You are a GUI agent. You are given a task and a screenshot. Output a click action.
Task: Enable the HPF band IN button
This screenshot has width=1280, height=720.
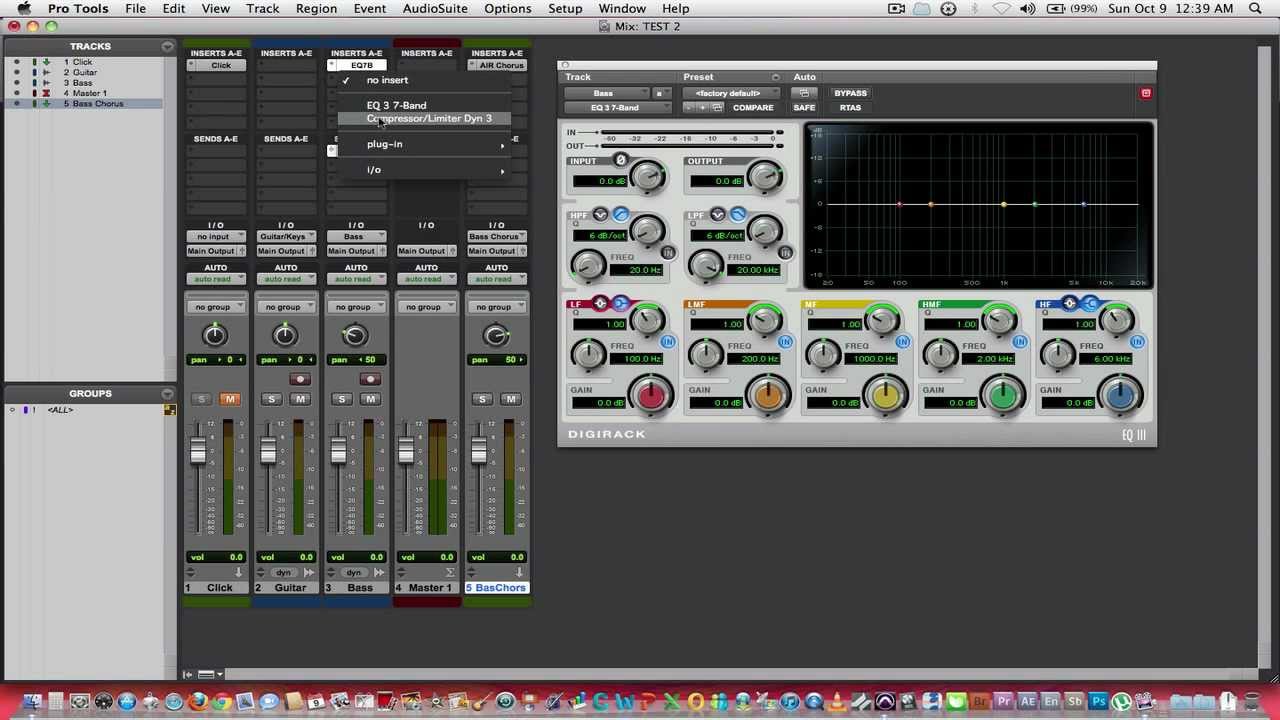click(668, 253)
